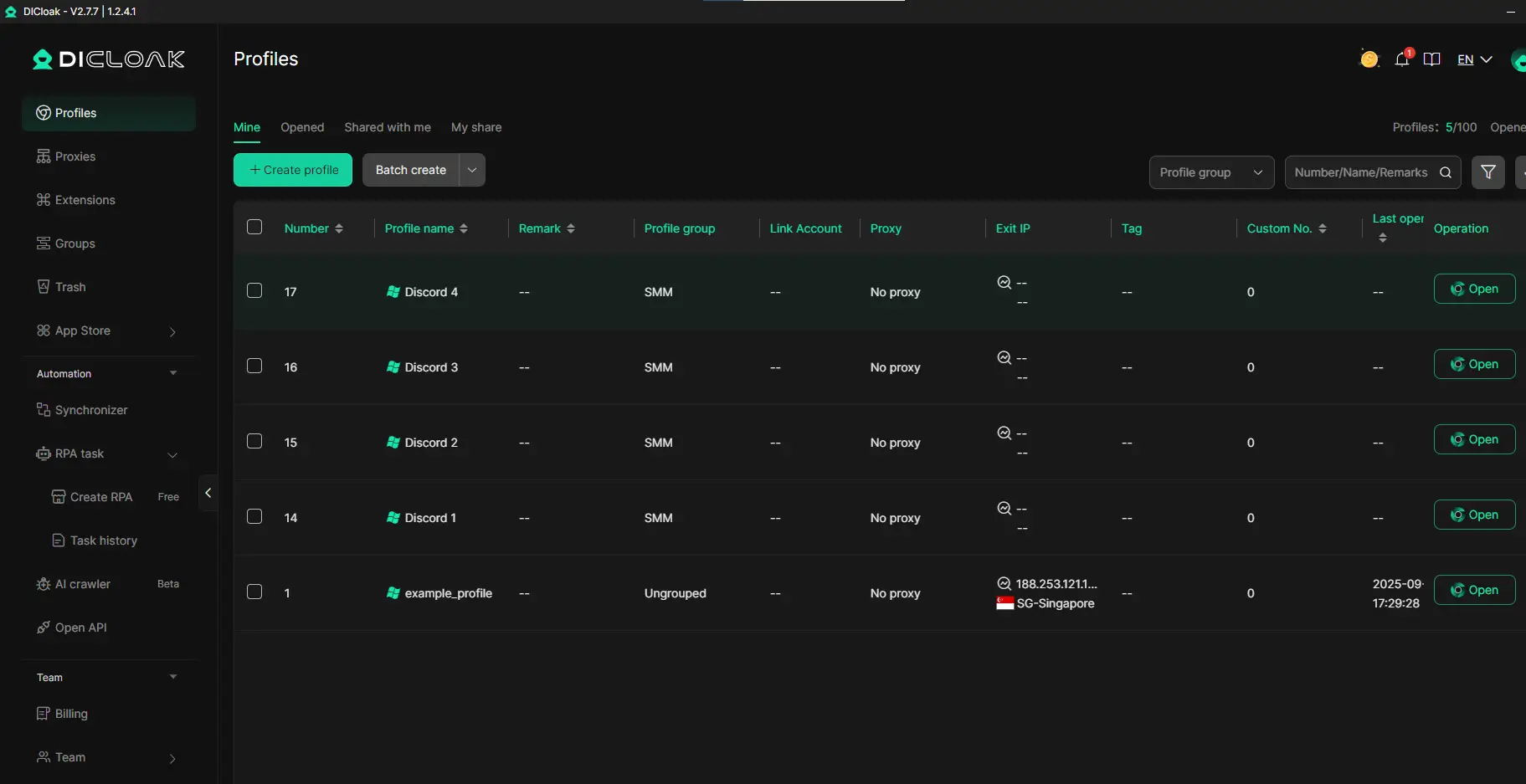Open Trash from the sidebar

point(70,287)
